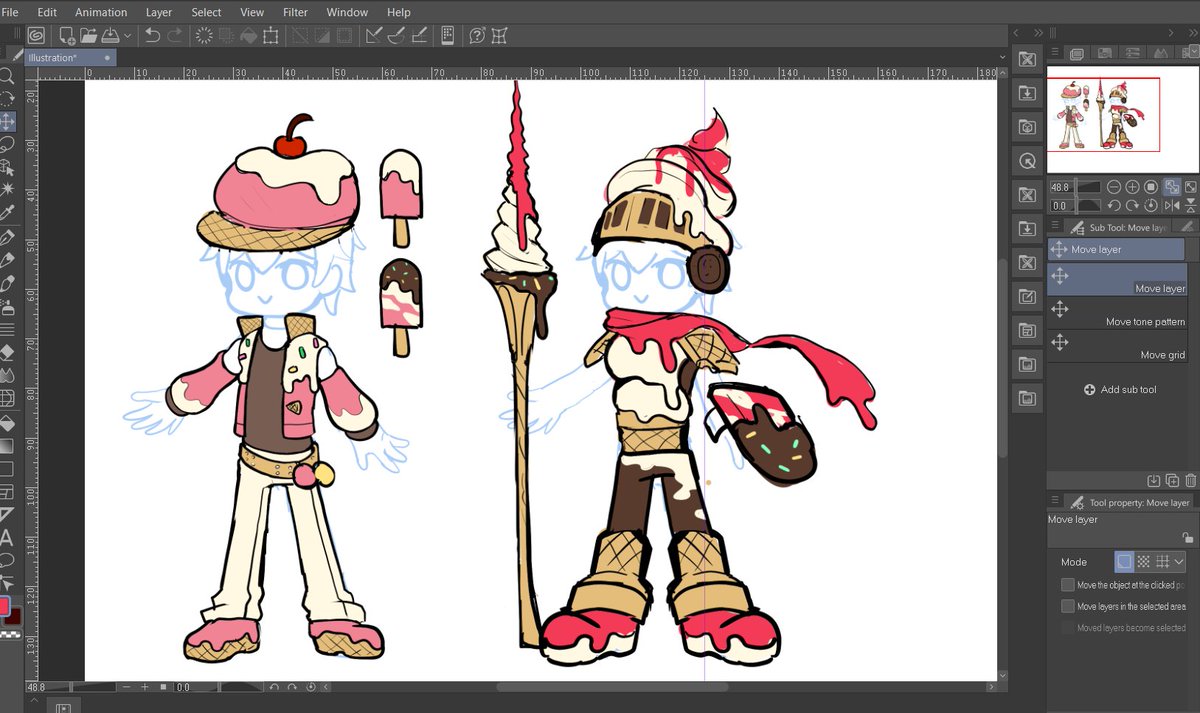The height and width of the screenshot is (713, 1200).
Task: Select the Eraser tool
Action: 7,352
